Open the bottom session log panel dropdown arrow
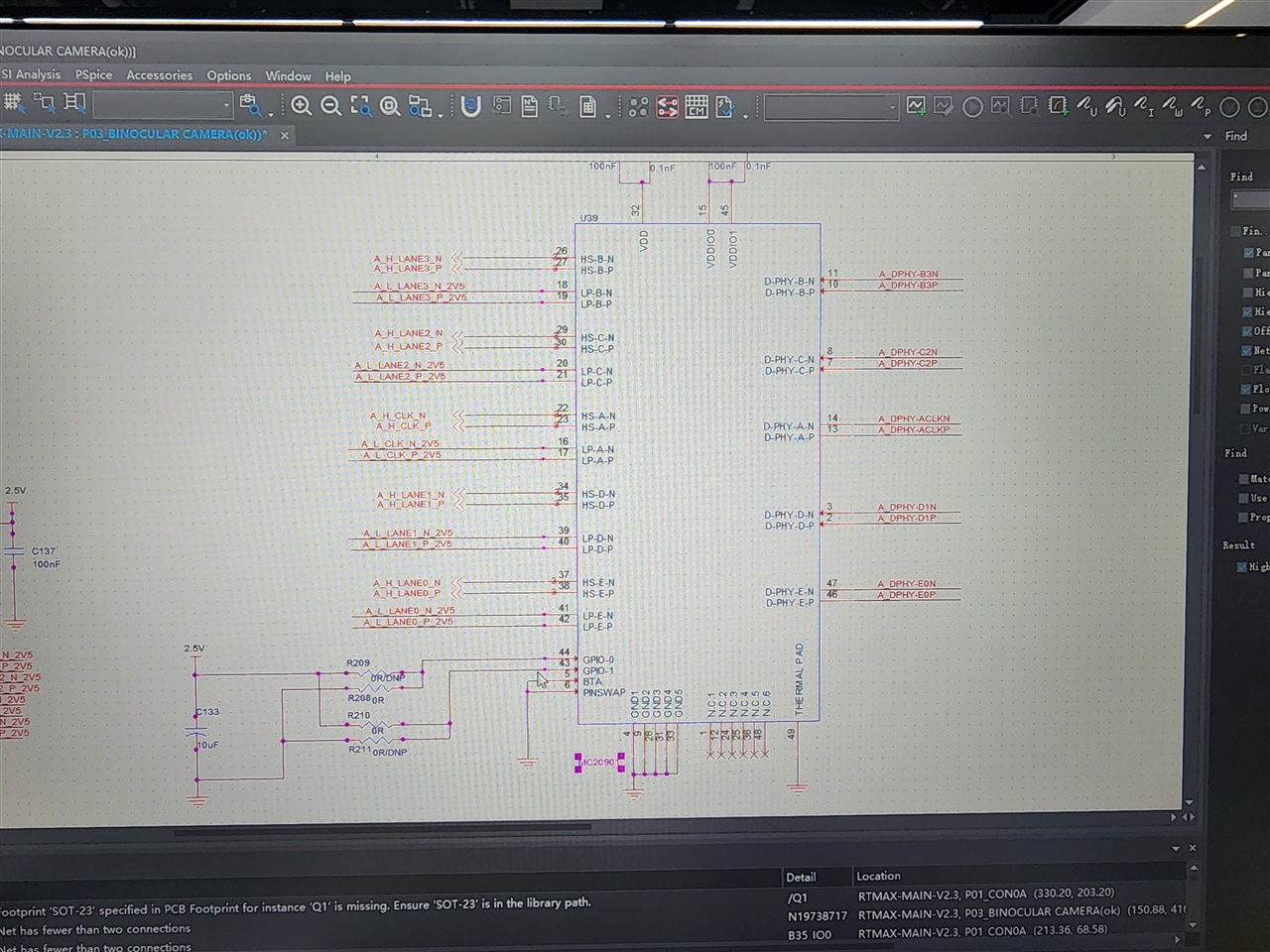The width and height of the screenshot is (1270, 952). (x=1176, y=849)
